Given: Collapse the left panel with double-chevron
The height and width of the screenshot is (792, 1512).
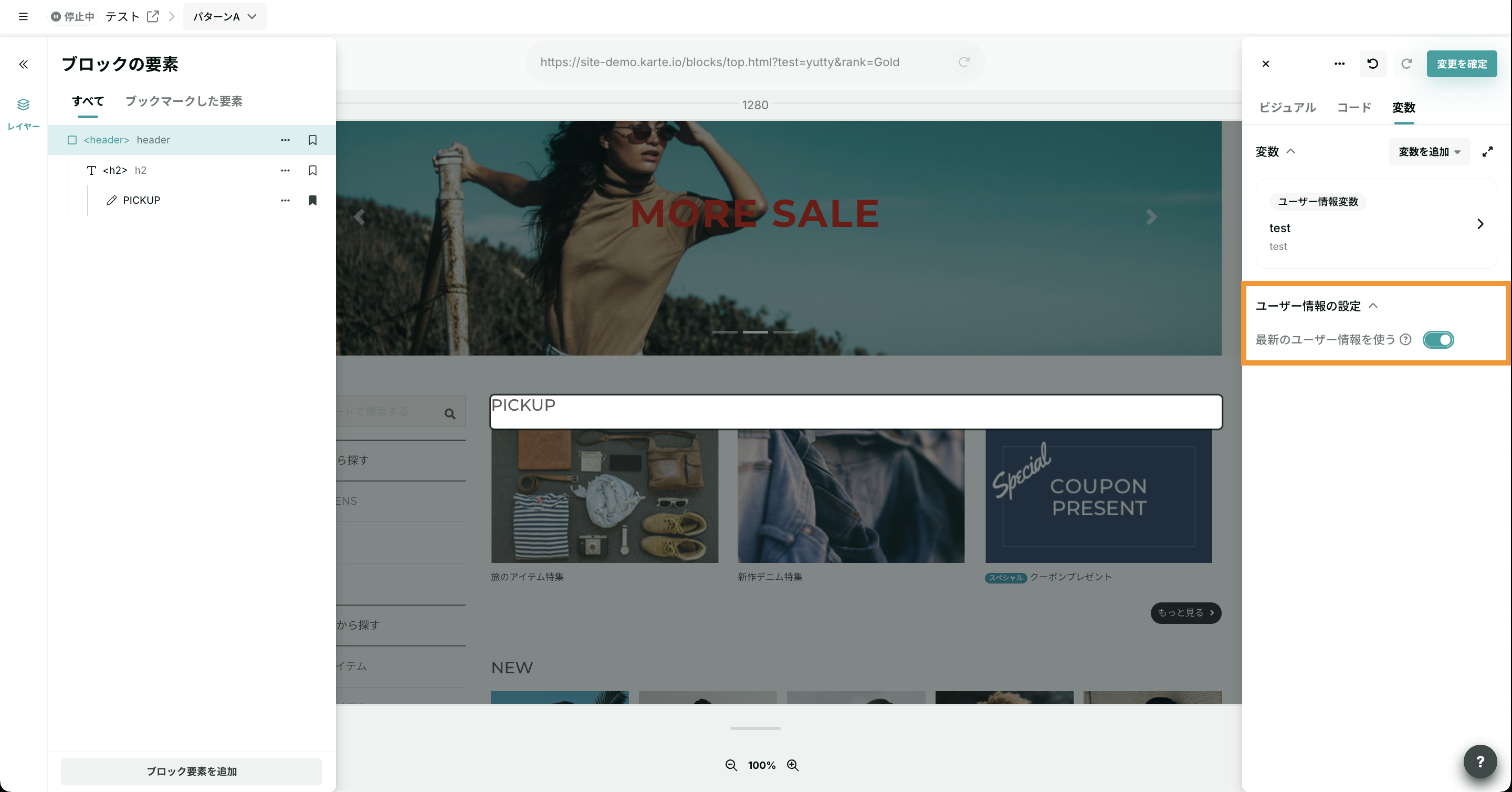Looking at the screenshot, I should coord(24,64).
